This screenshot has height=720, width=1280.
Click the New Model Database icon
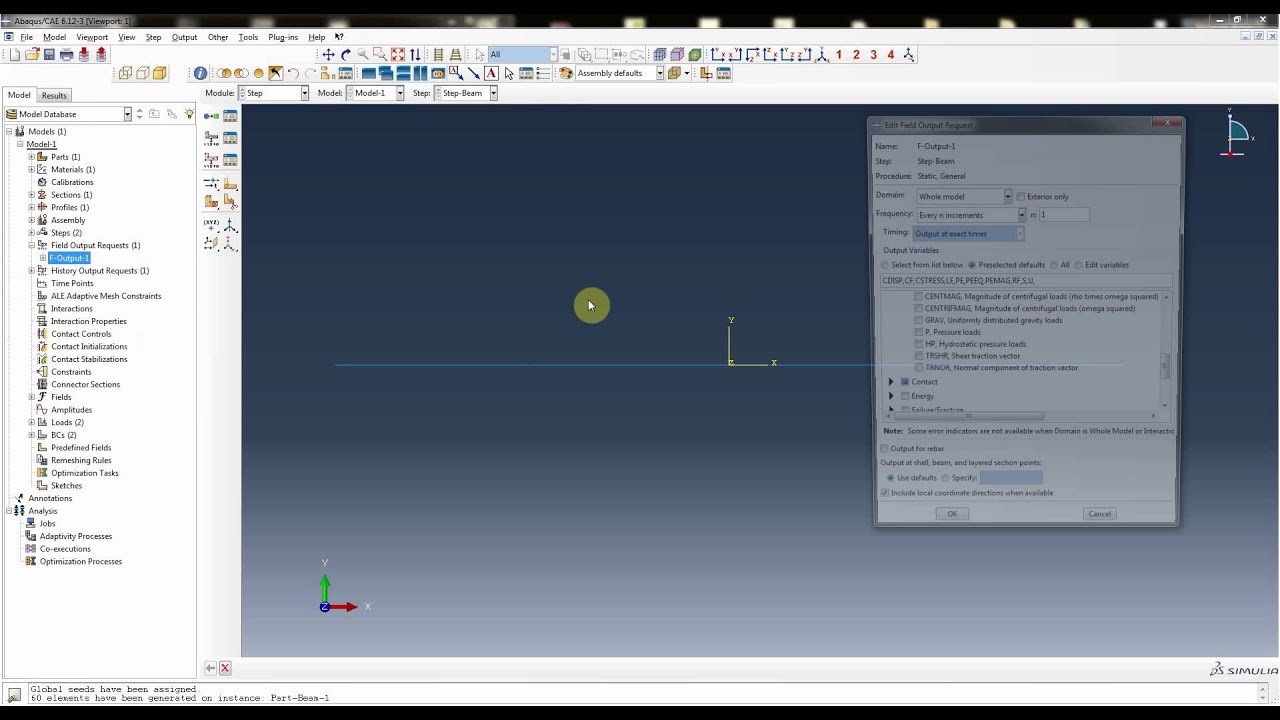pyautogui.click(x=15, y=55)
